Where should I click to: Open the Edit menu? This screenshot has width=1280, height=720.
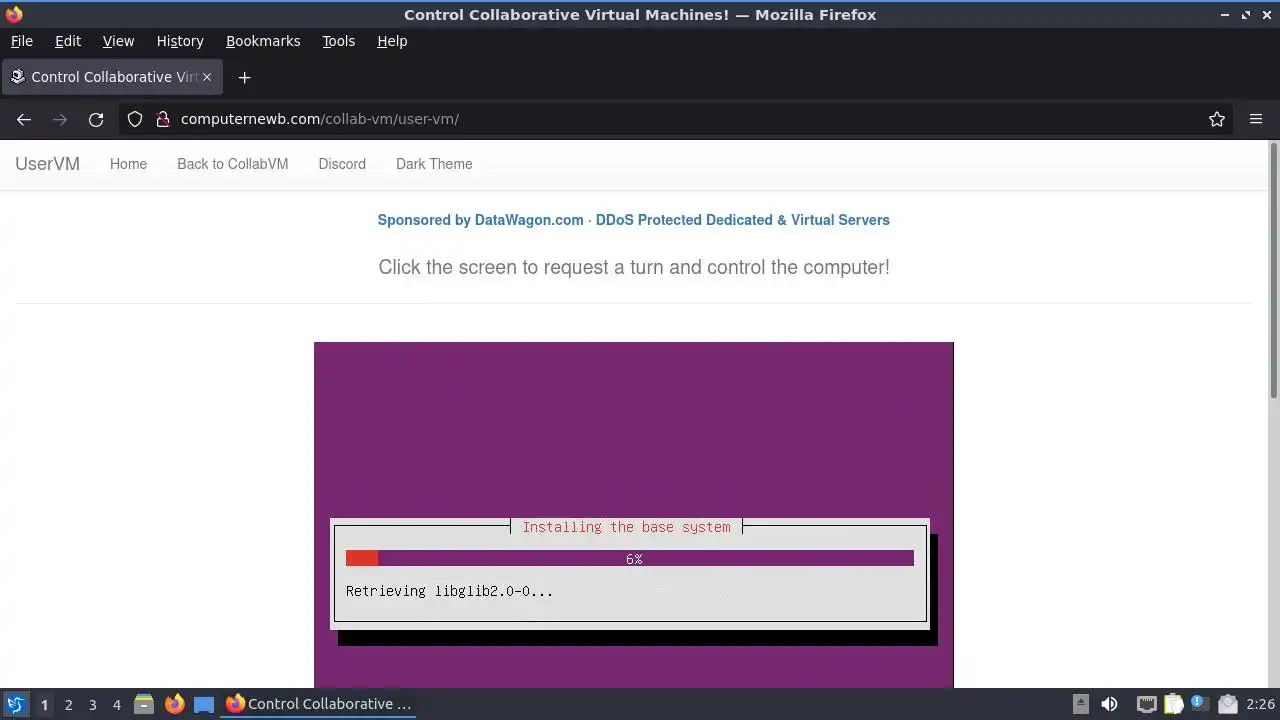[x=68, y=41]
